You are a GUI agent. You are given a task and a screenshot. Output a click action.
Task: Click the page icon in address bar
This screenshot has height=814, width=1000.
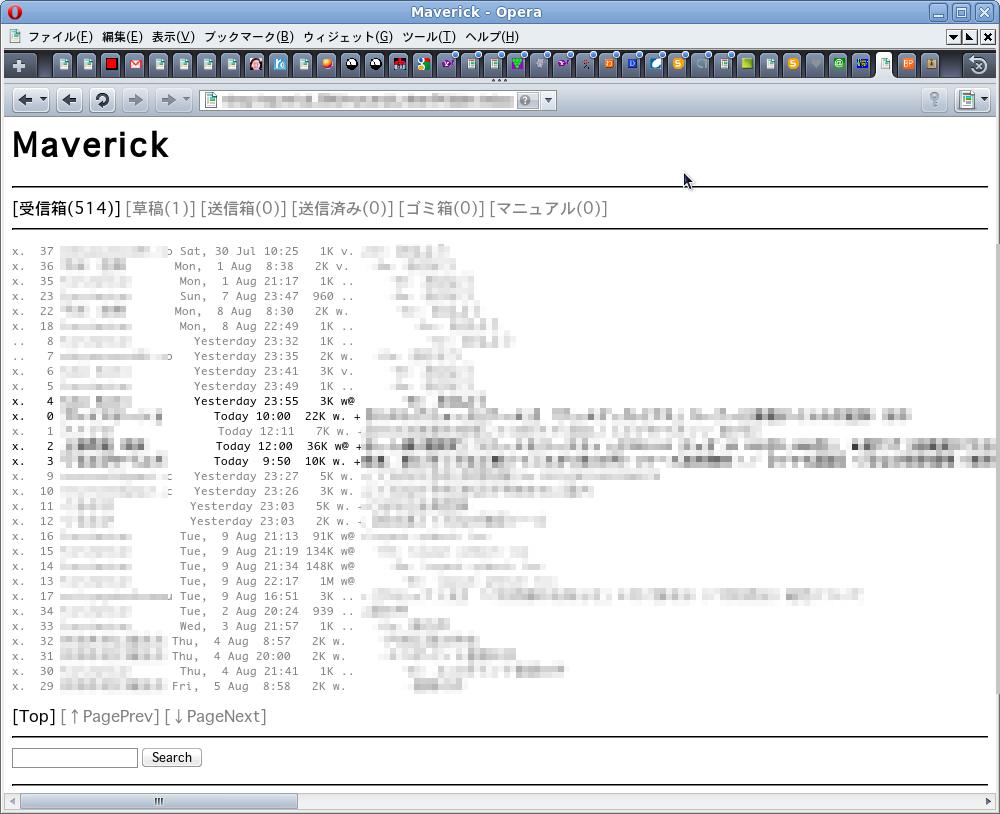[x=210, y=100]
